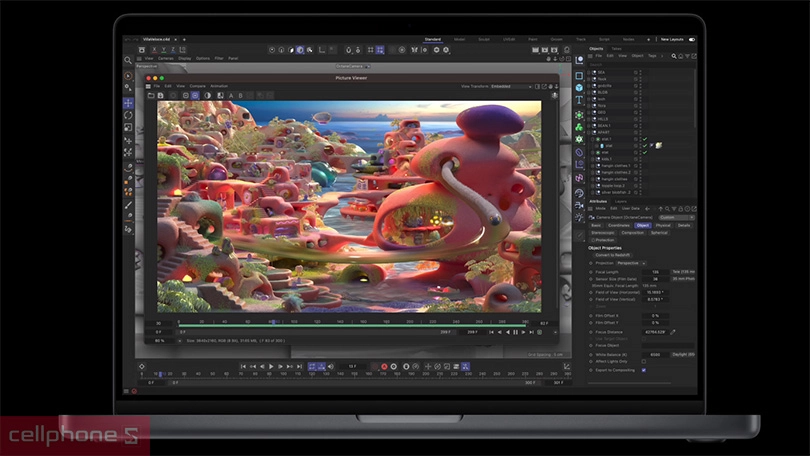Select channel B in Picture Viewer toolbar
The height and width of the screenshot is (456, 810).
click(x=240, y=96)
